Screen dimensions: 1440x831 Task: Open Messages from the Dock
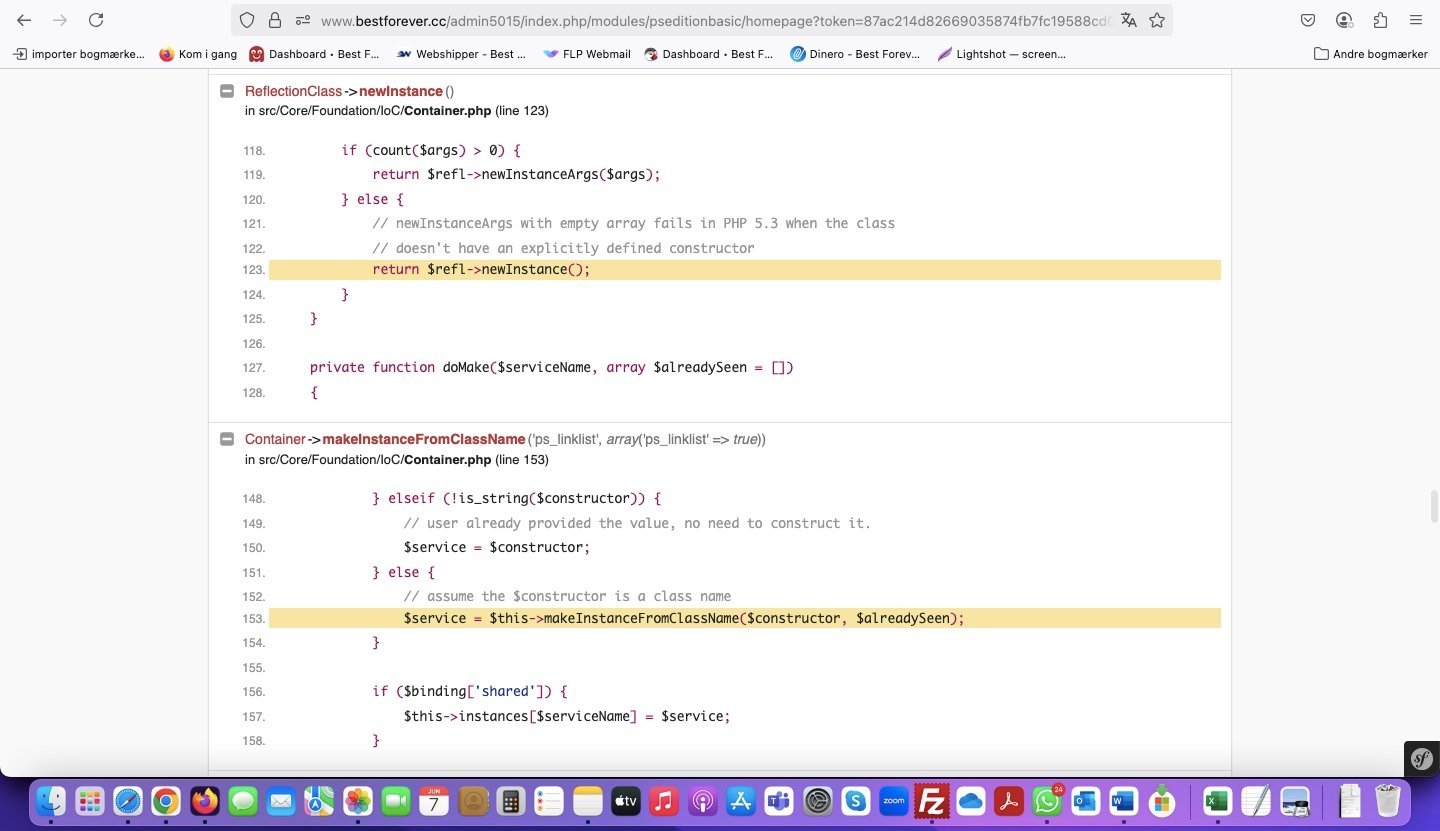click(x=243, y=801)
